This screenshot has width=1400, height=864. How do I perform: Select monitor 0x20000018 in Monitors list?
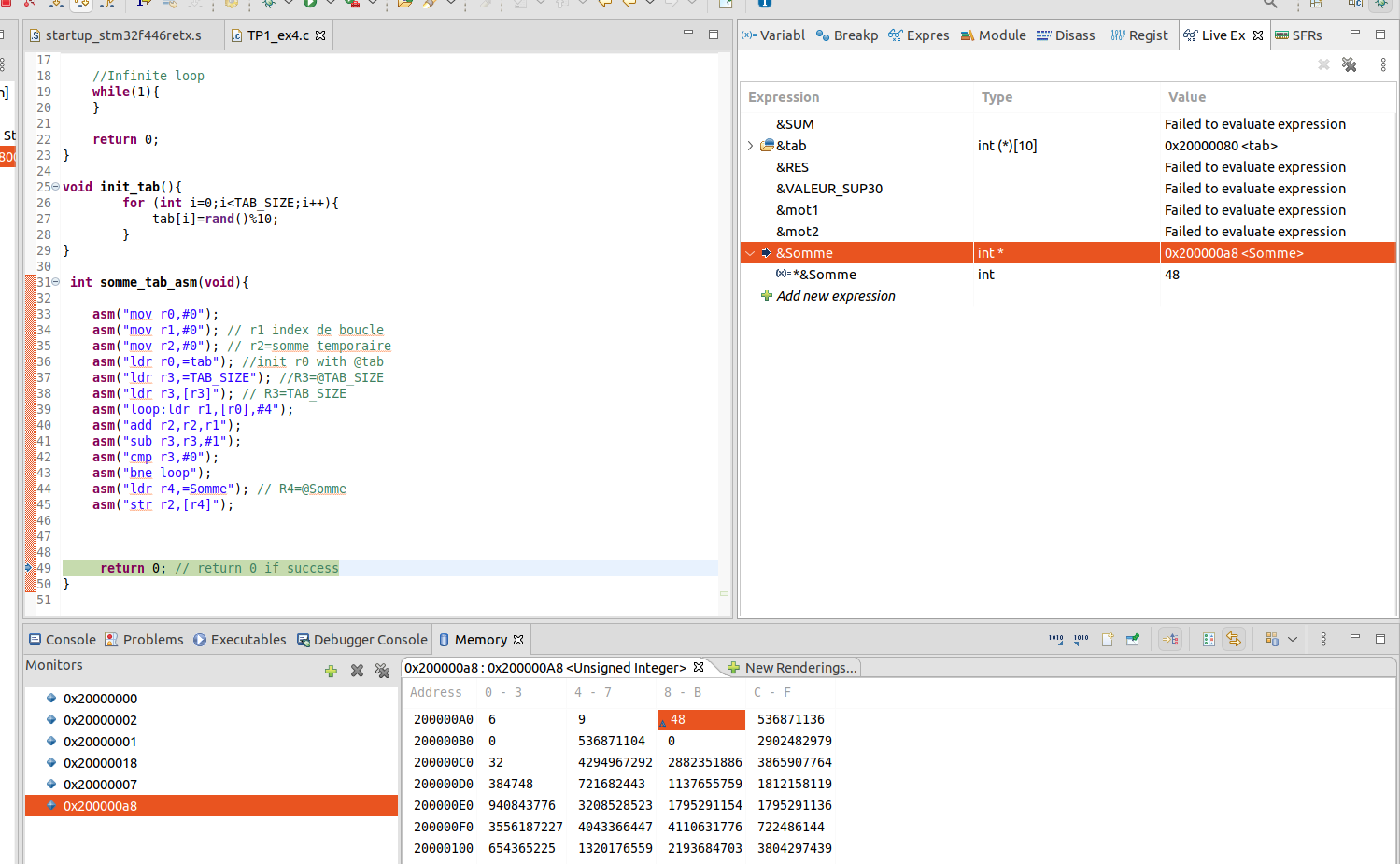click(x=100, y=763)
